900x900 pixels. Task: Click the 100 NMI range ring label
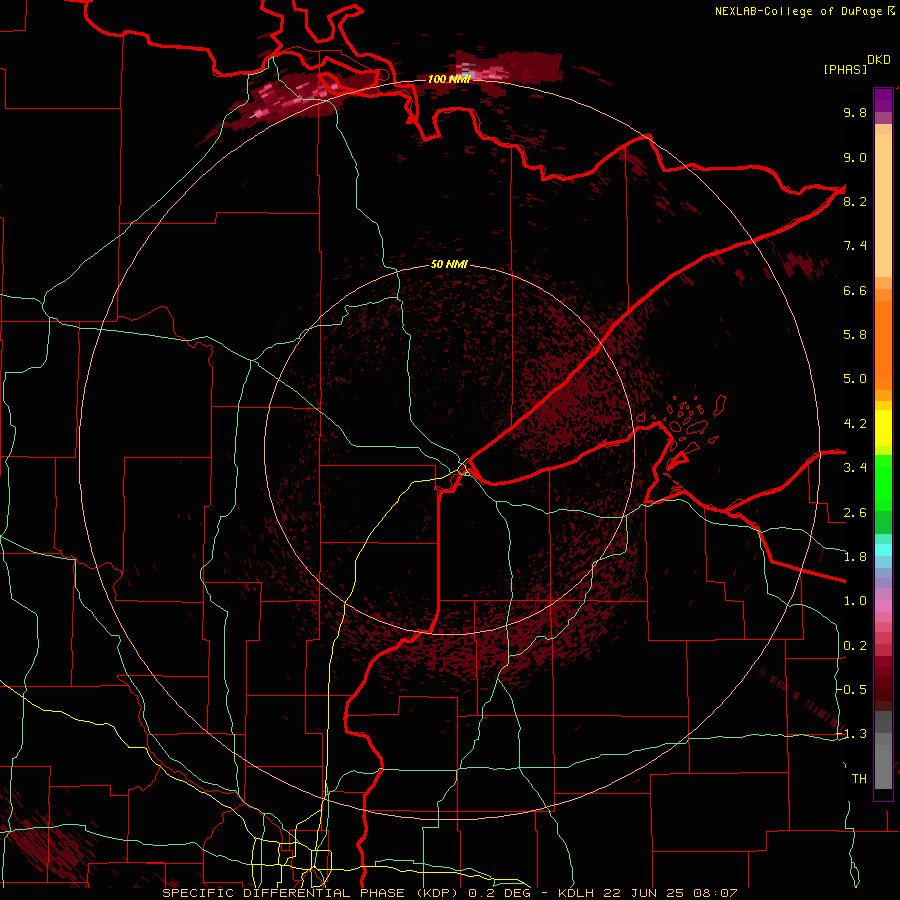[x=449, y=79]
